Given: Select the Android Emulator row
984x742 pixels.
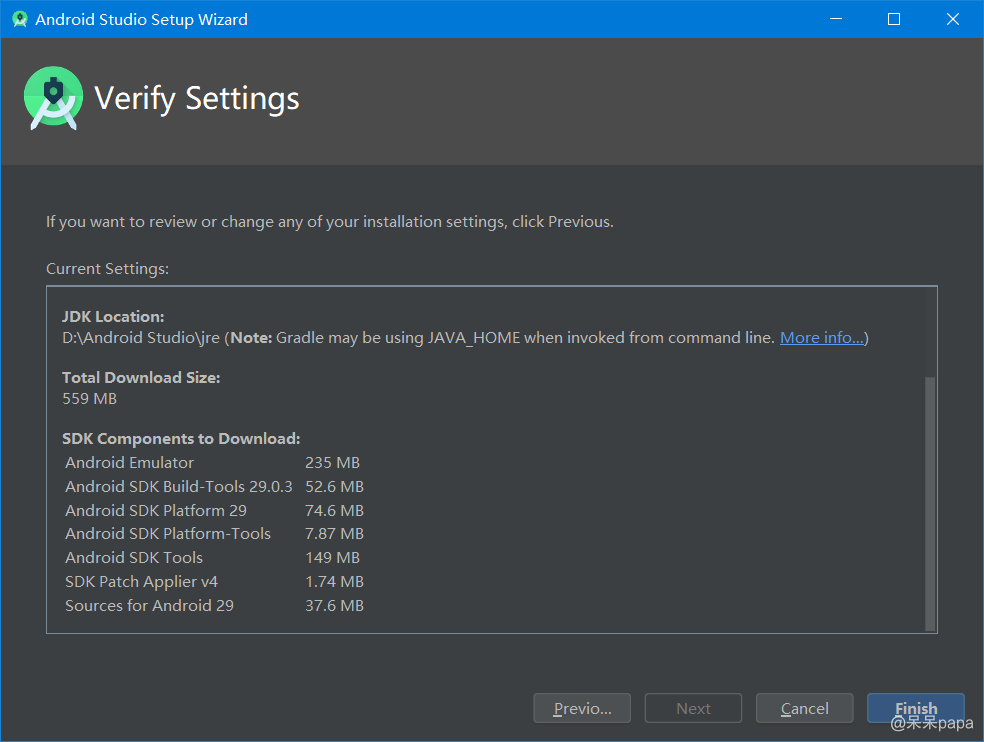Looking at the screenshot, I should point(213,463).
